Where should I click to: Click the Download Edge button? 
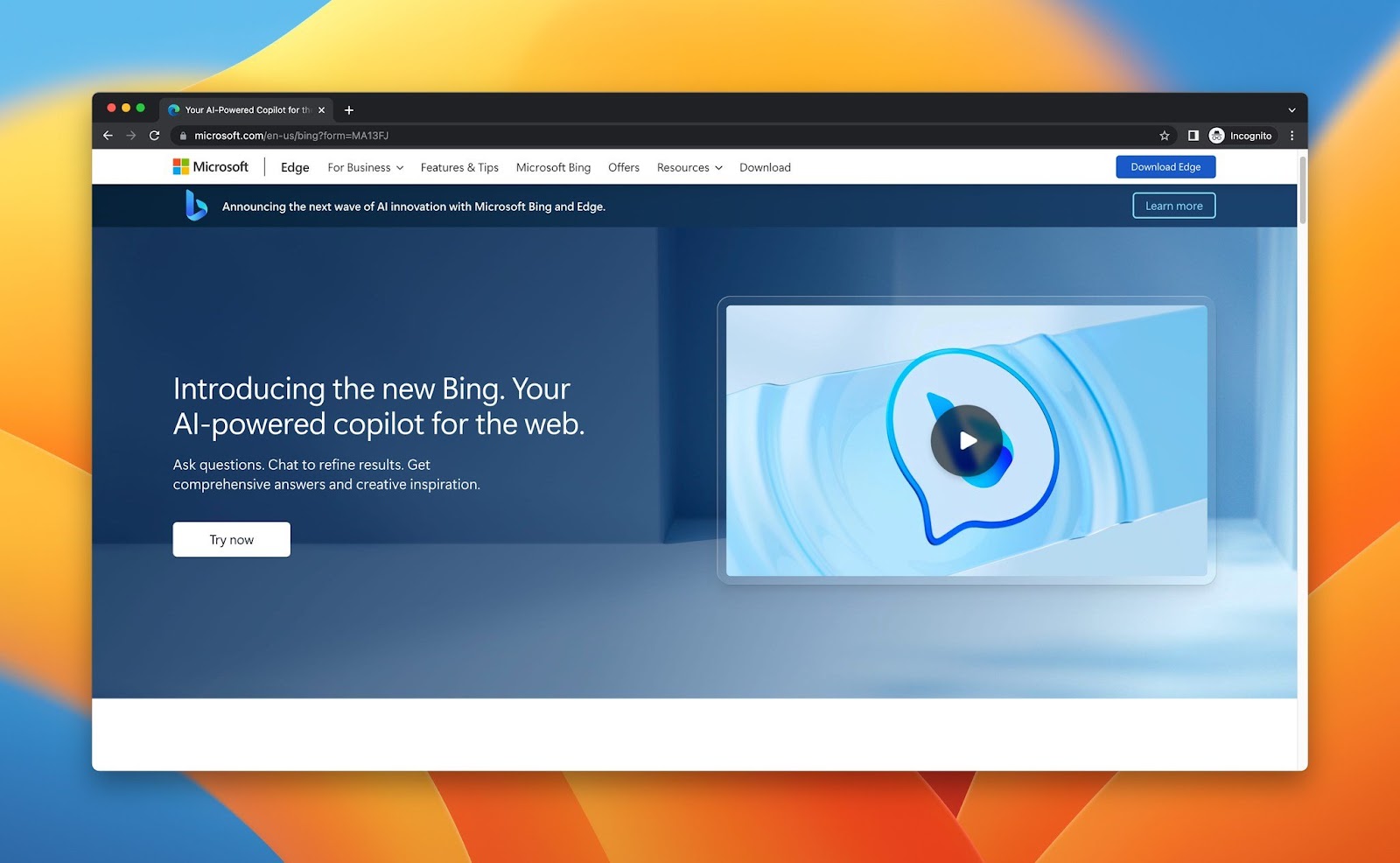point(1165,167)
